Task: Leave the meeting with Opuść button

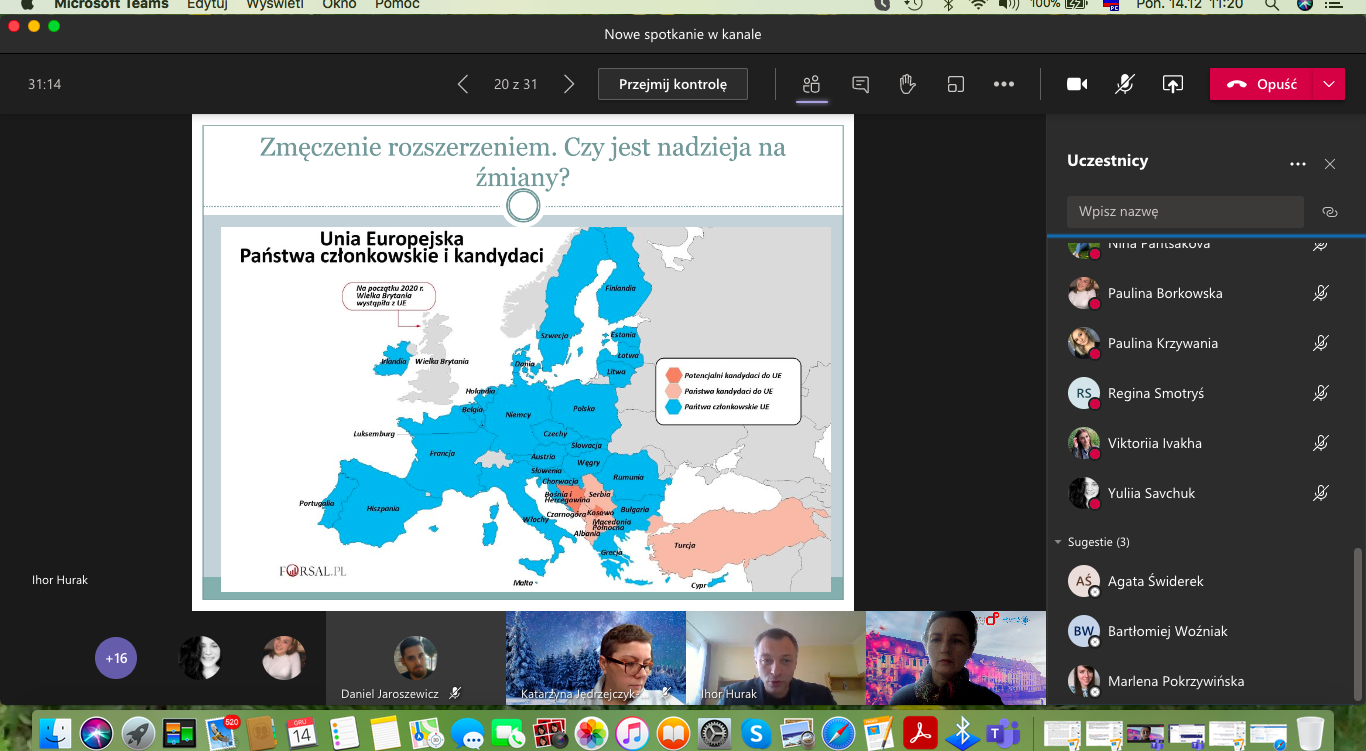Action: point(1264,85)
